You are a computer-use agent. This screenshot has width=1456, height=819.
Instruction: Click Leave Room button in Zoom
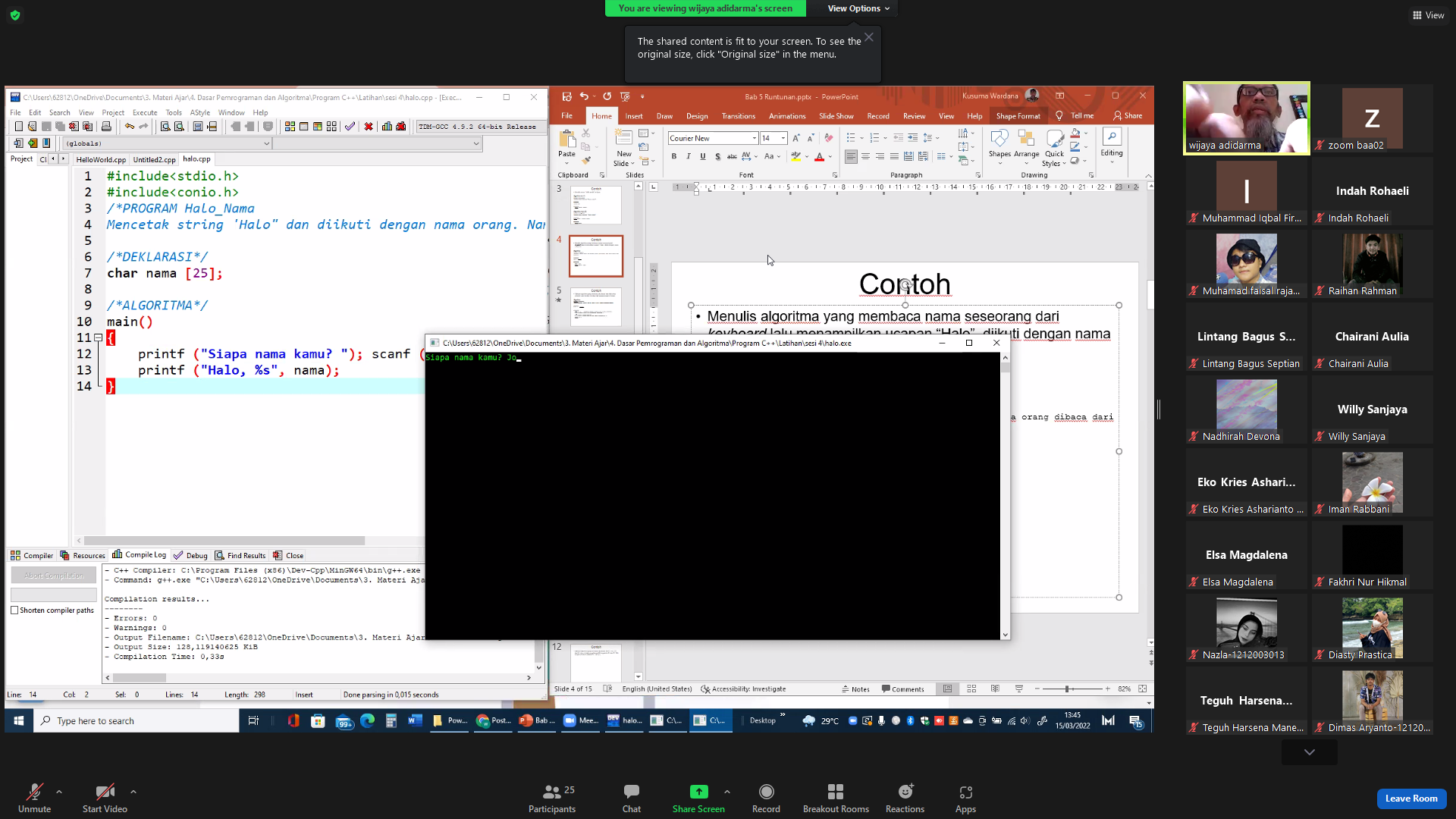[x=1411, y=799]
